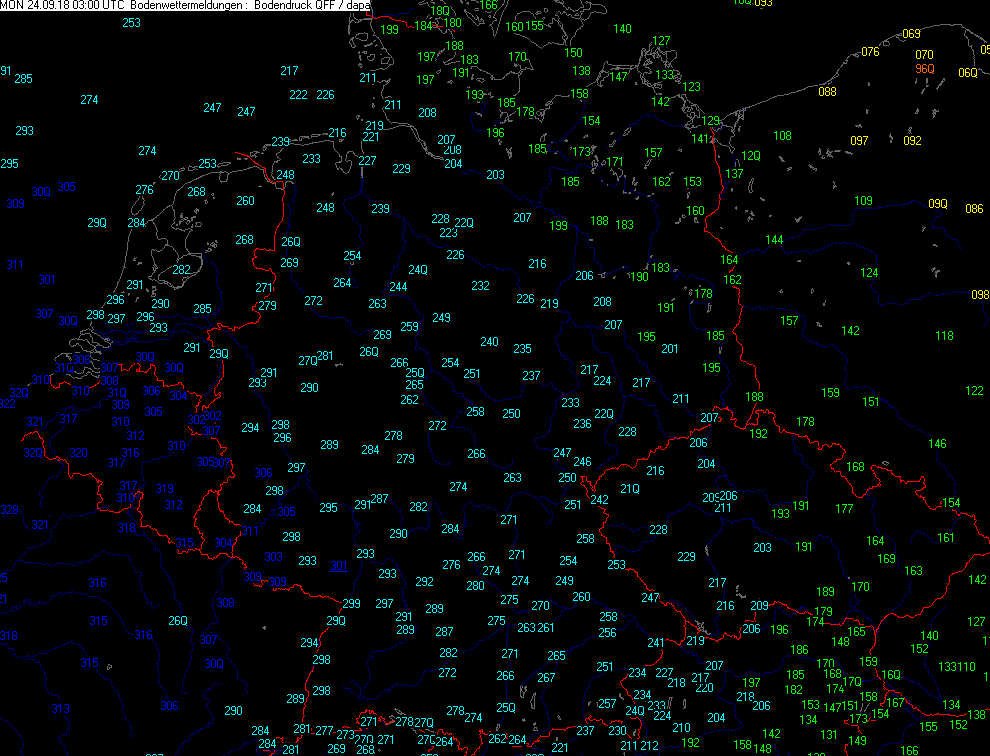Screen dimensions: 990x756
Task: Click the 092 station reading
Action: click(912, 141)
